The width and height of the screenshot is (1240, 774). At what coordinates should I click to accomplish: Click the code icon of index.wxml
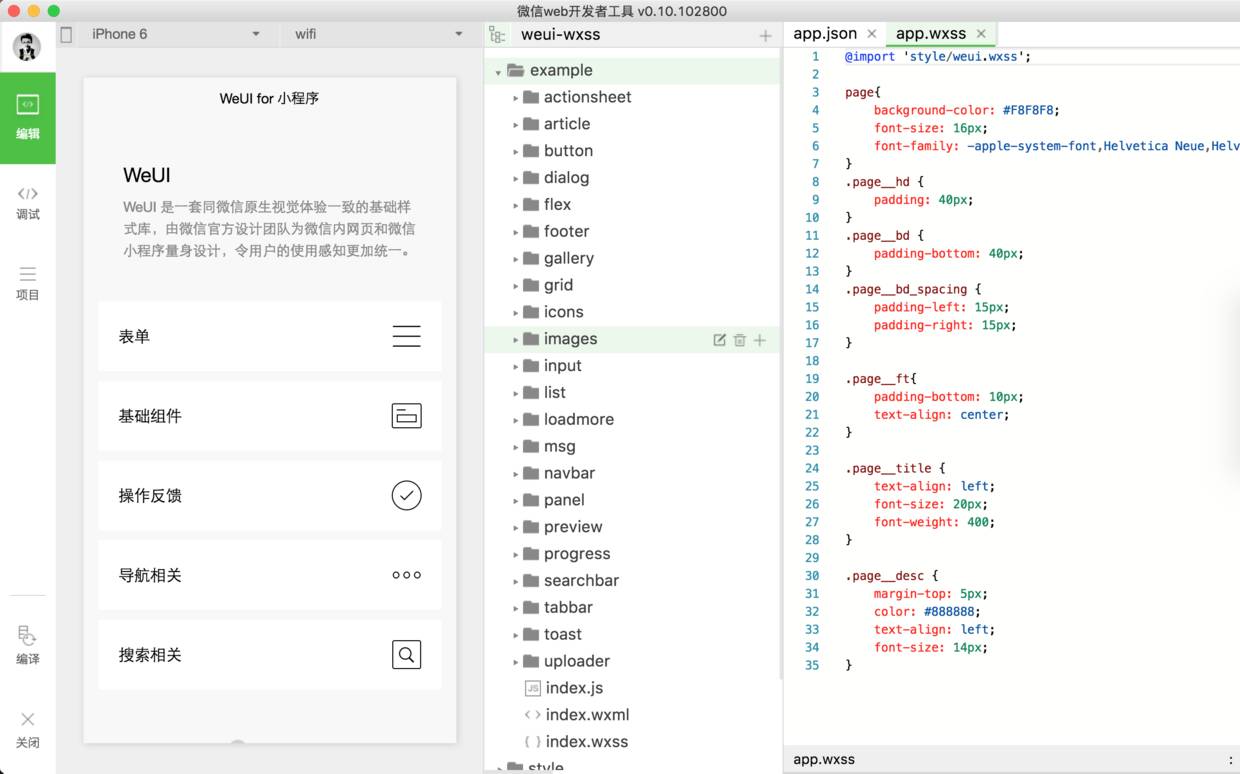pos(533,715)
